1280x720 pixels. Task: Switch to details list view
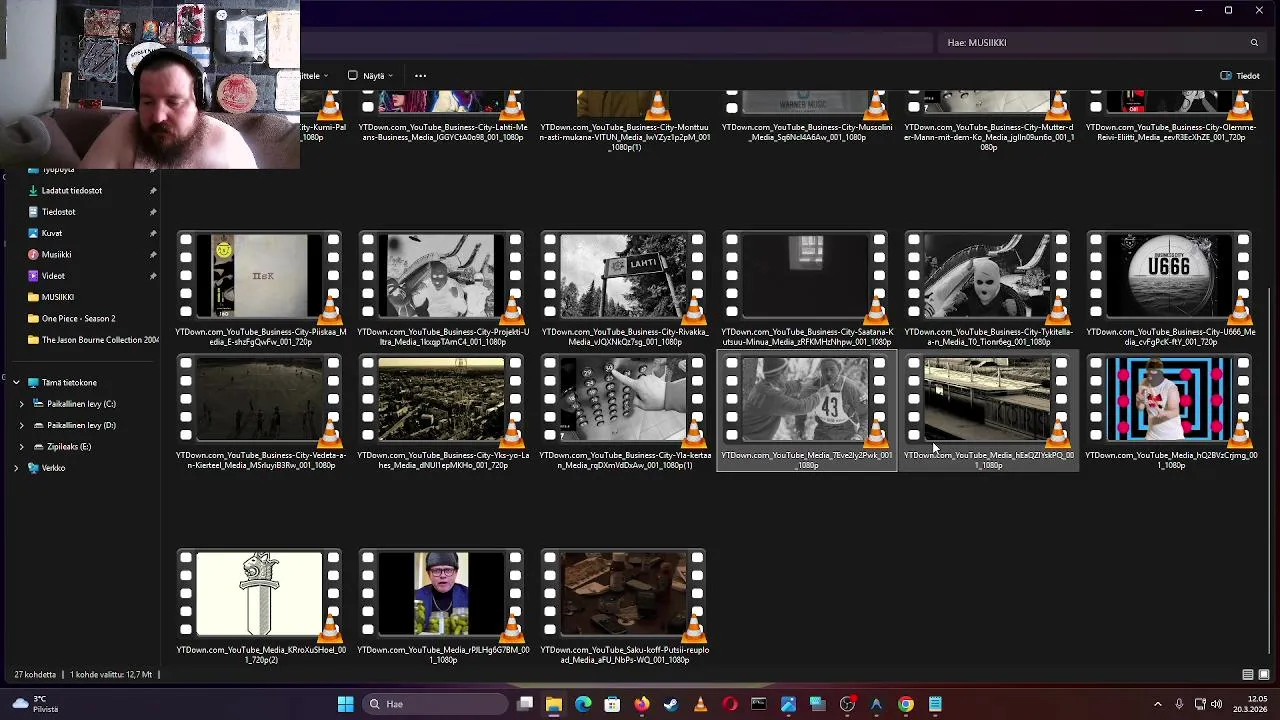coord(1248,675)
